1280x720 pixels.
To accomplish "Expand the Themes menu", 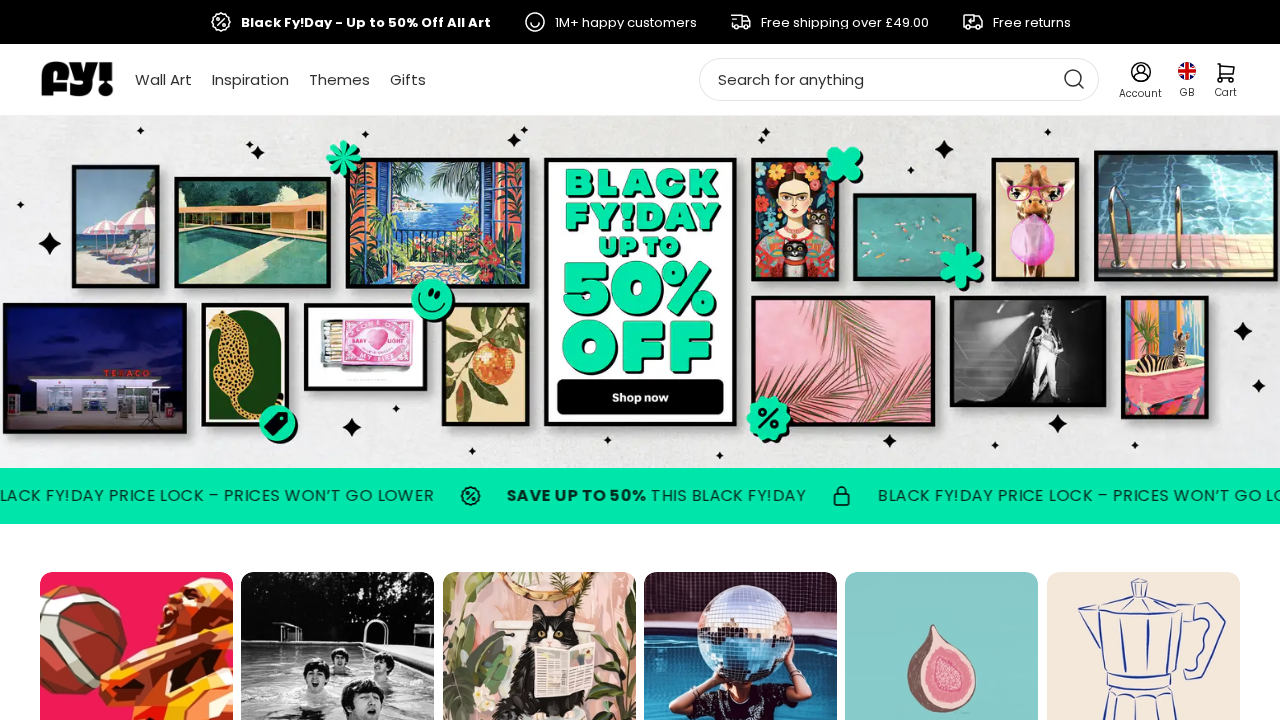I will point(339,80).
